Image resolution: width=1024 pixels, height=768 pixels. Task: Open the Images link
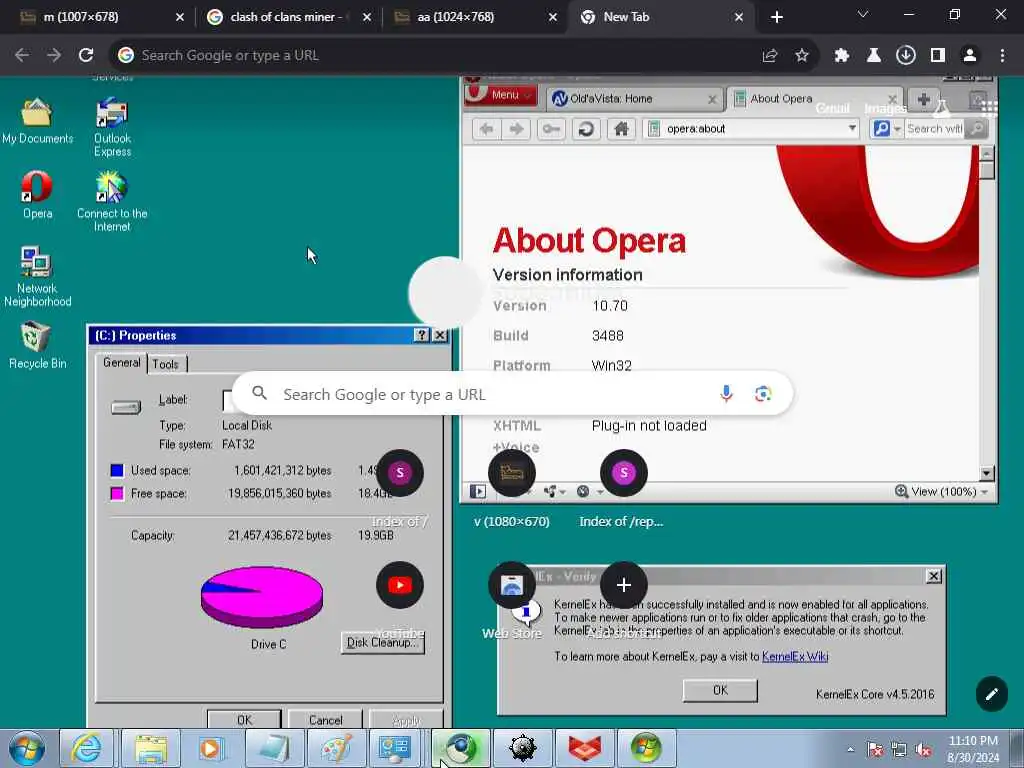coord(885,108)
